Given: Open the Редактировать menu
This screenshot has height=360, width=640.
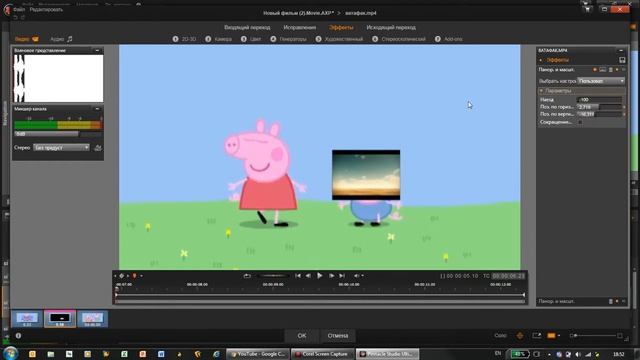Looking at the screenshot, I should pos(46,9).
